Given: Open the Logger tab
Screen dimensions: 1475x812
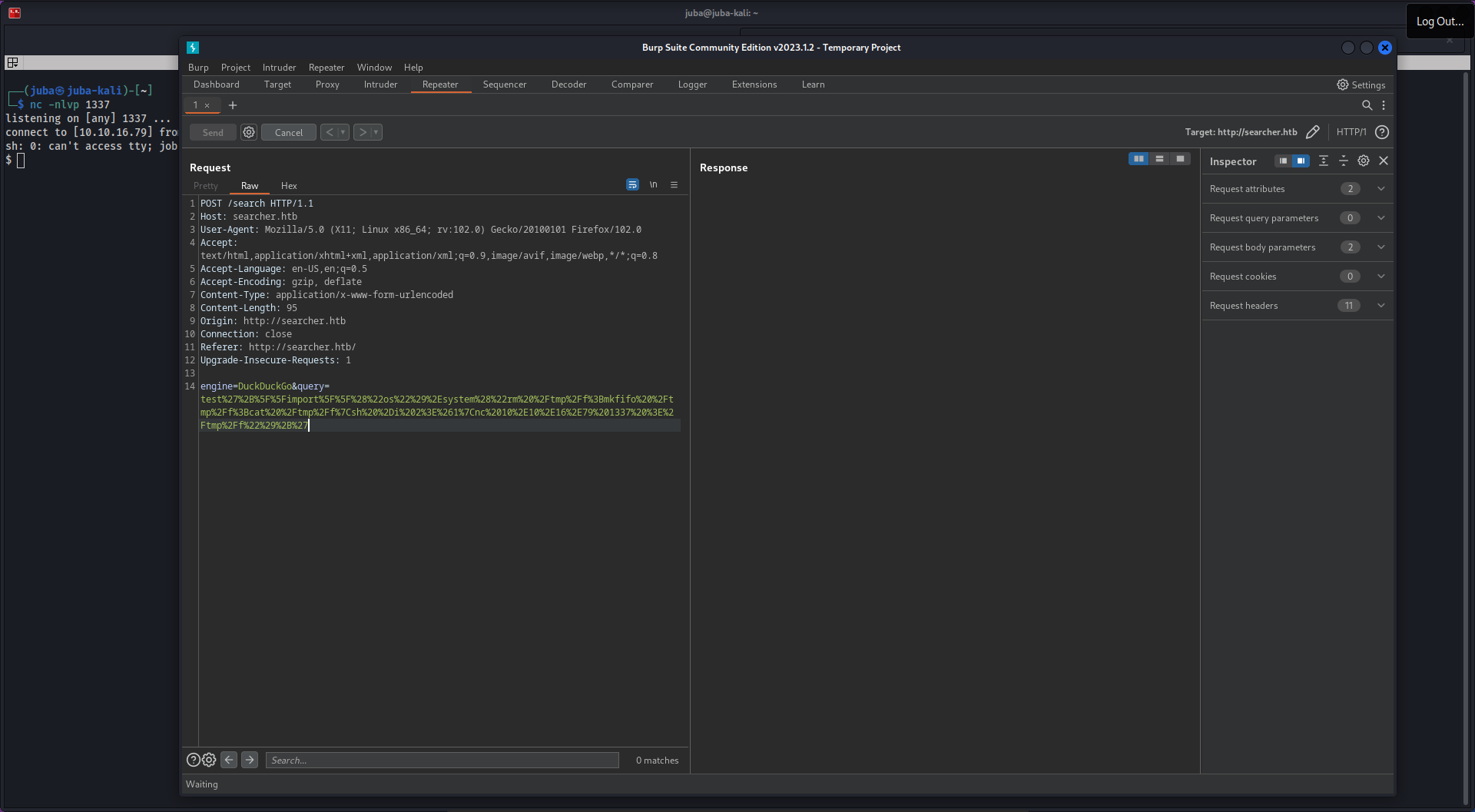Looking at the screenshot, I should pos(692,85).
